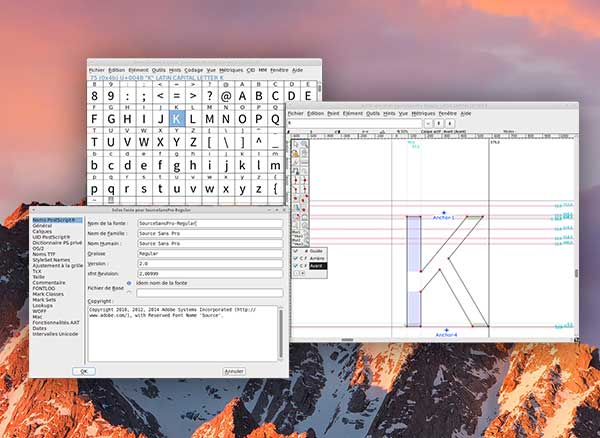Select the ? glyph cell in font view
600x438 pixels.
pyautogui.click(x=210, y=96)
